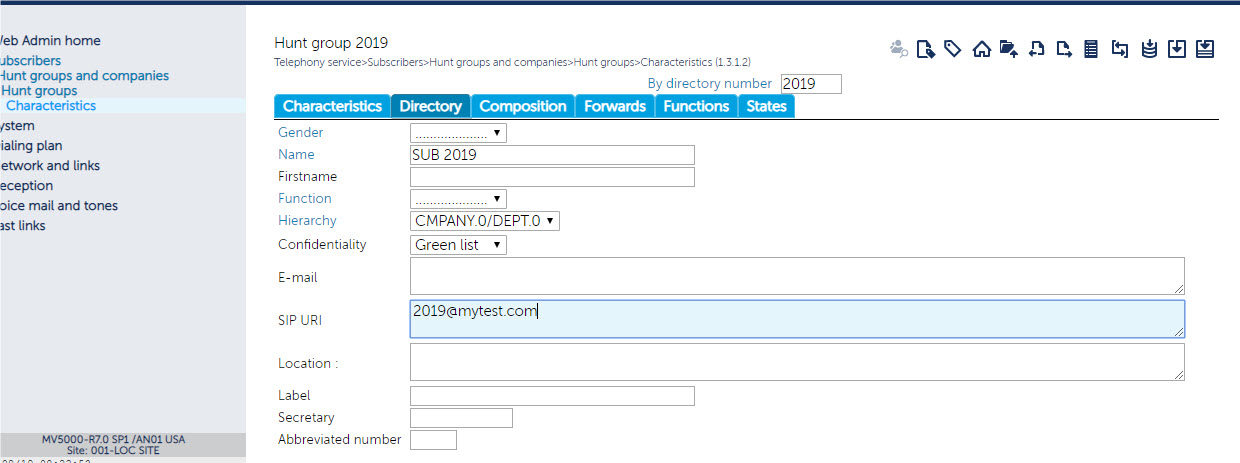Expand the Function dropdown list
The width and height of the screenshot is (1240, 463).
(458, 199)
